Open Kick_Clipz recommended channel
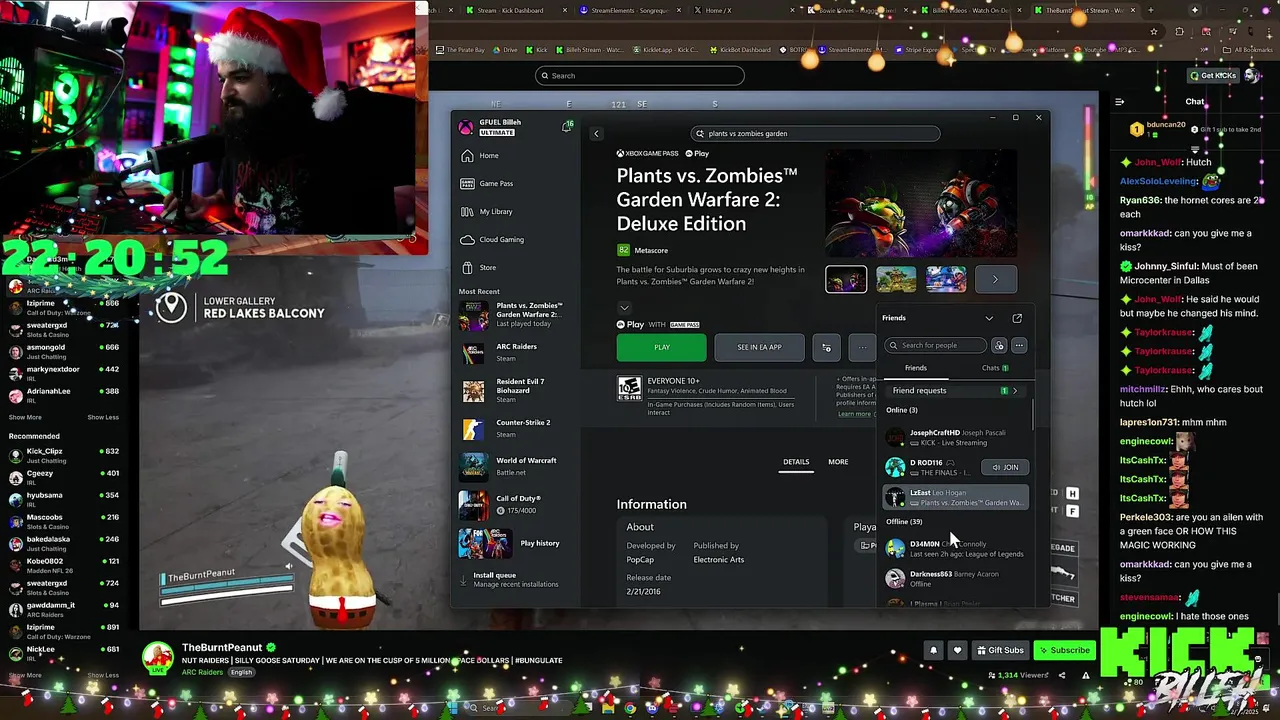The image size is (1280, 720). [x=63, y=455]
